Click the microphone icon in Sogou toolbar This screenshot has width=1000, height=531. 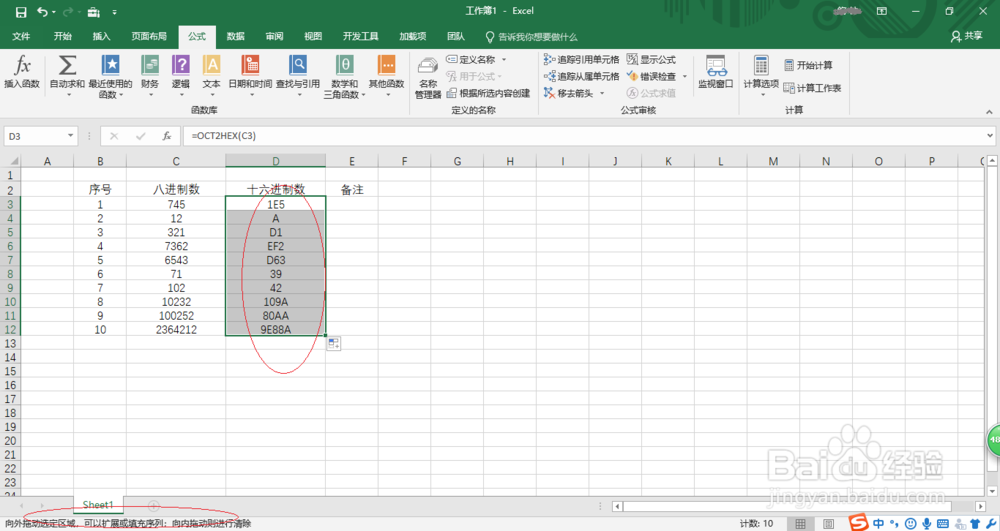pyautogui.click(x=927, y=523)
